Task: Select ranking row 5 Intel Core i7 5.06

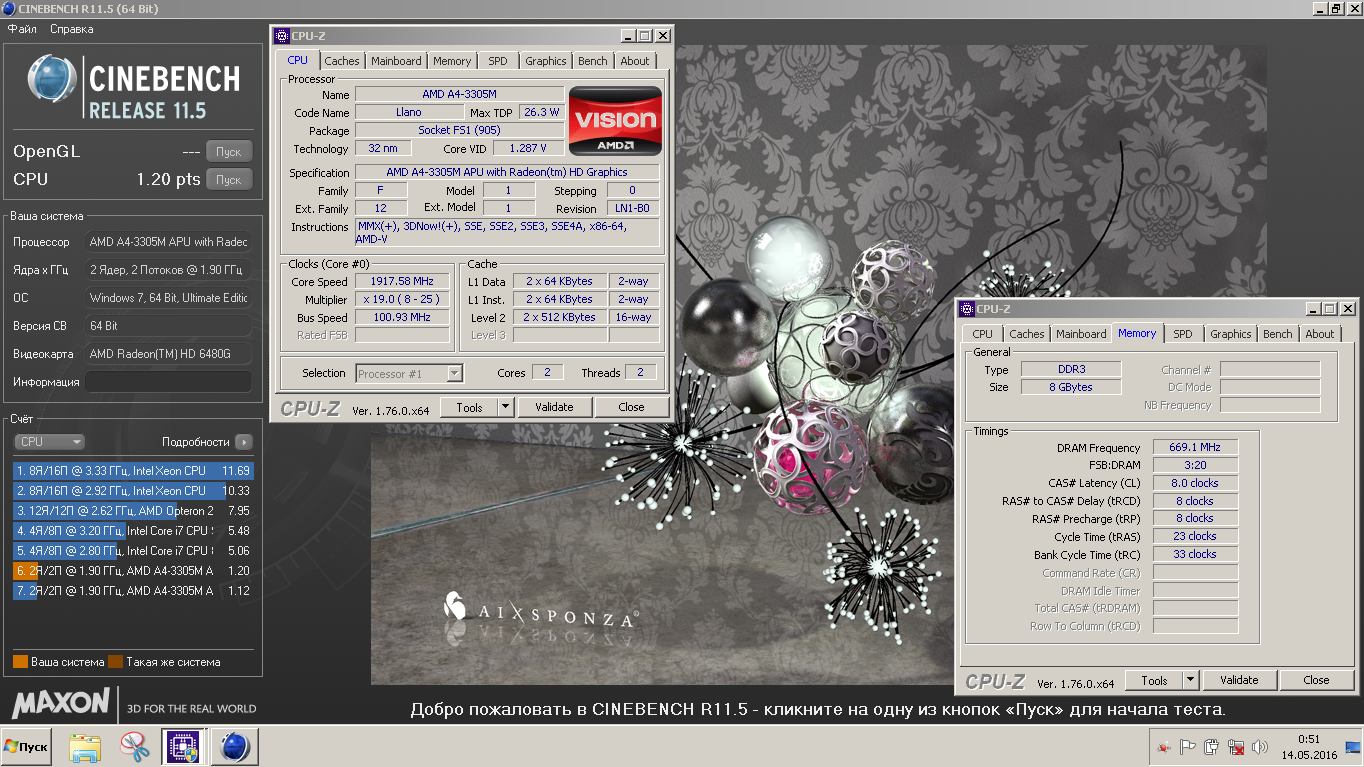Action: click(x=133, y=550)
